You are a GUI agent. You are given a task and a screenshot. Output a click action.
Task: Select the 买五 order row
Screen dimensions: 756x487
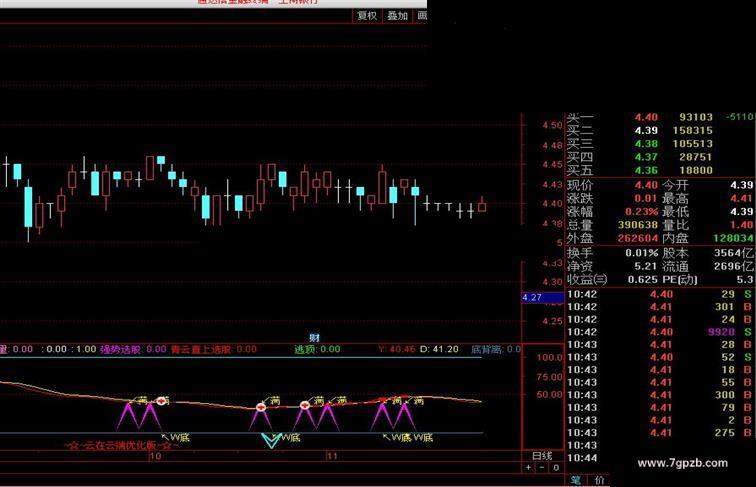click(x=639, y=170)
